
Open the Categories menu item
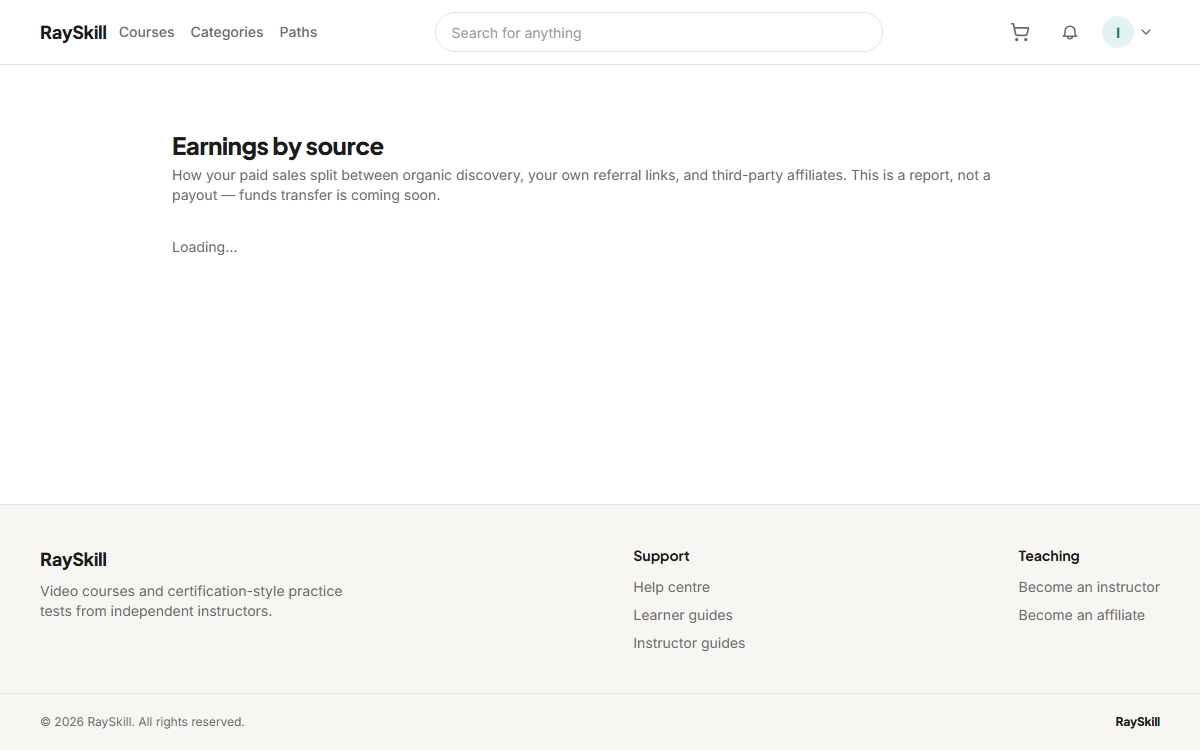(x=227, y=32)
